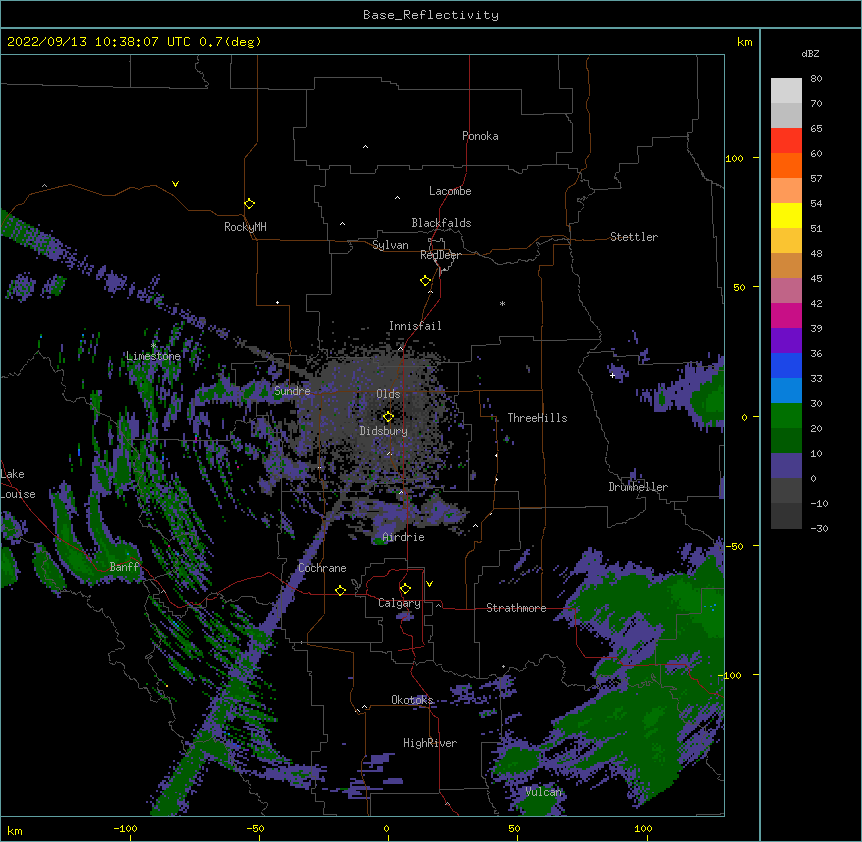
Task: Click the Lake Louise label at left edge
Action: coord(18,484)
